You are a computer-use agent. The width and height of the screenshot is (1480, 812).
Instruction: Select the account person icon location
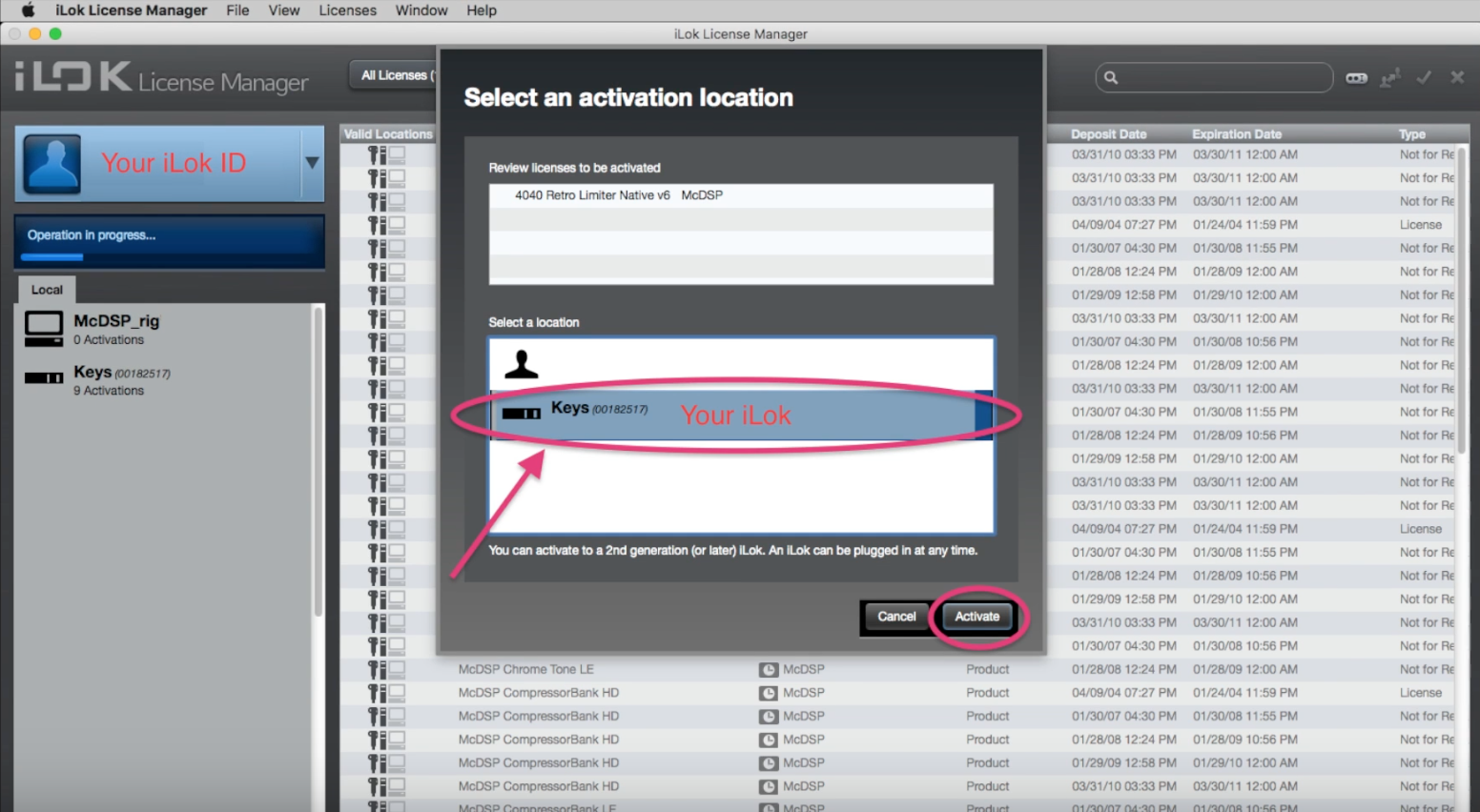coord(522,364)
